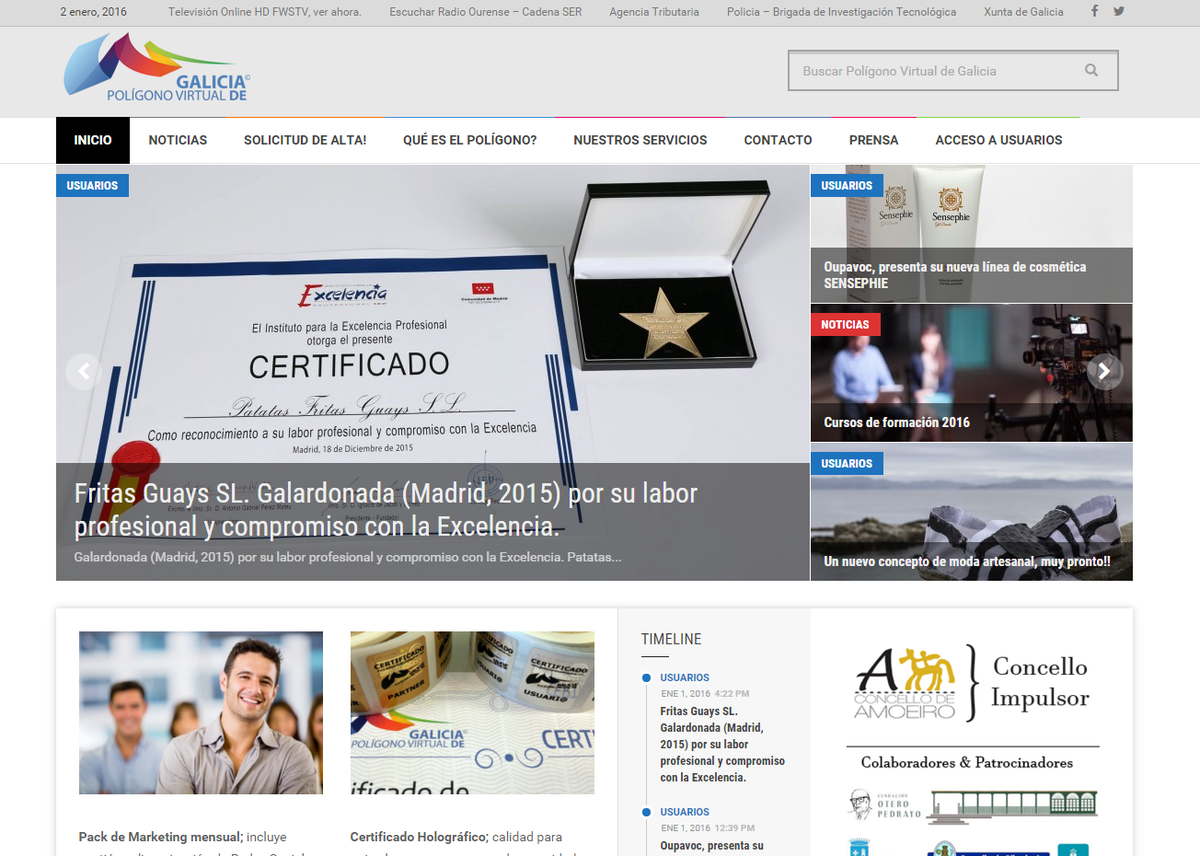Open the NOTICIAS menu item
1200x856 pixels.
click(178, 140)
